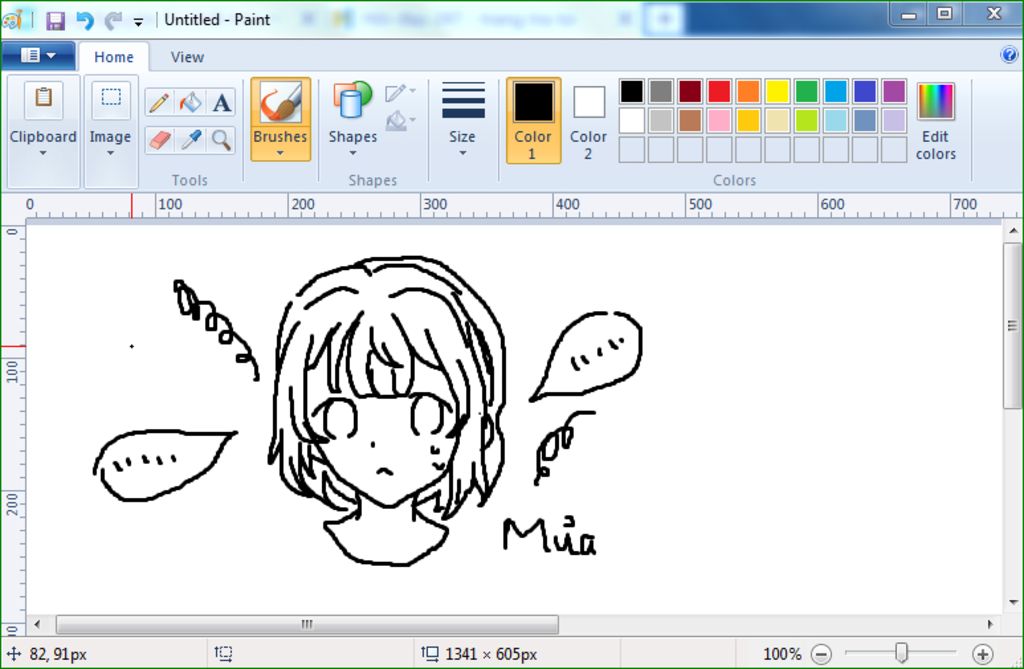Open the Shape fill dropdown
The width and height of the screenshot is (1024, 669).
point(400,121)
